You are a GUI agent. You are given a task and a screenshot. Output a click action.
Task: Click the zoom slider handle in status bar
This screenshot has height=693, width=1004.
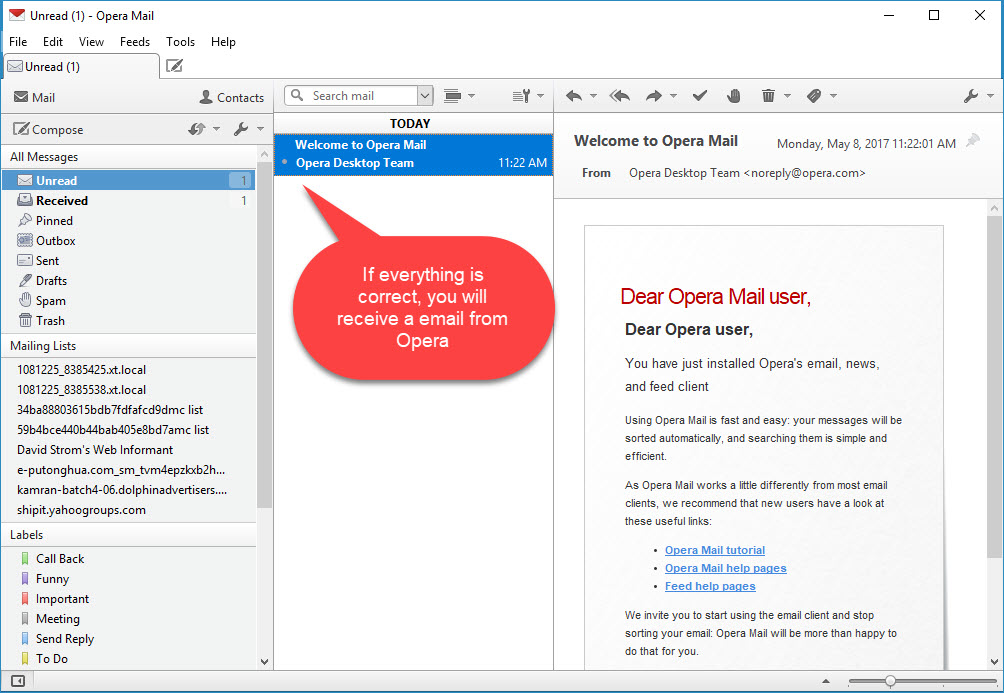(890, 681)
